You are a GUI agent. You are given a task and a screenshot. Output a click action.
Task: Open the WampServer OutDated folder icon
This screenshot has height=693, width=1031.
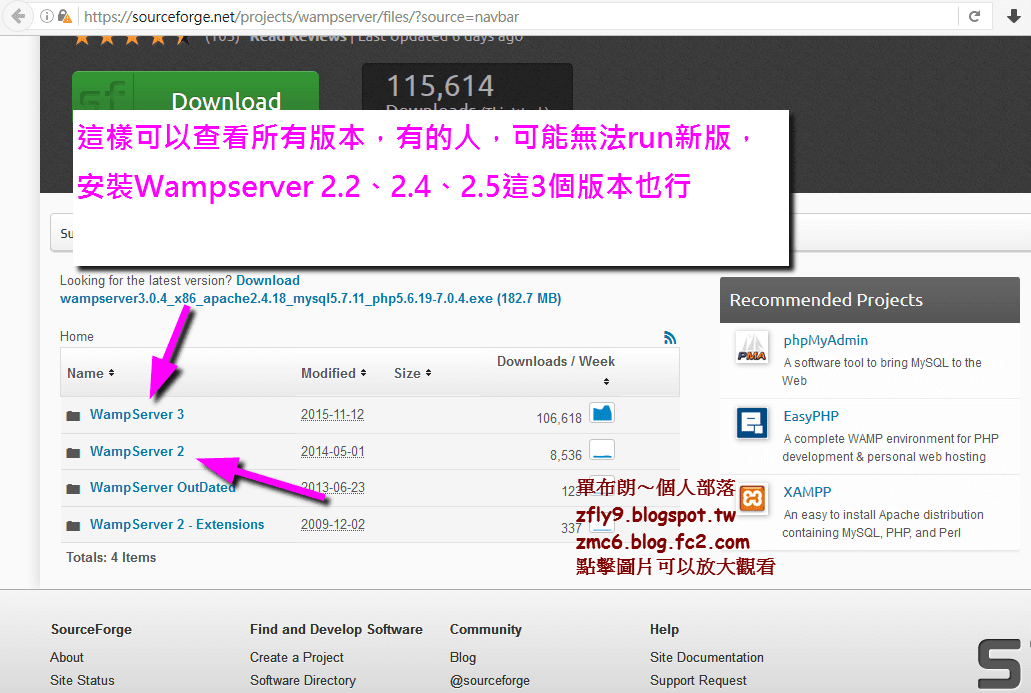[x=74, y=489]
